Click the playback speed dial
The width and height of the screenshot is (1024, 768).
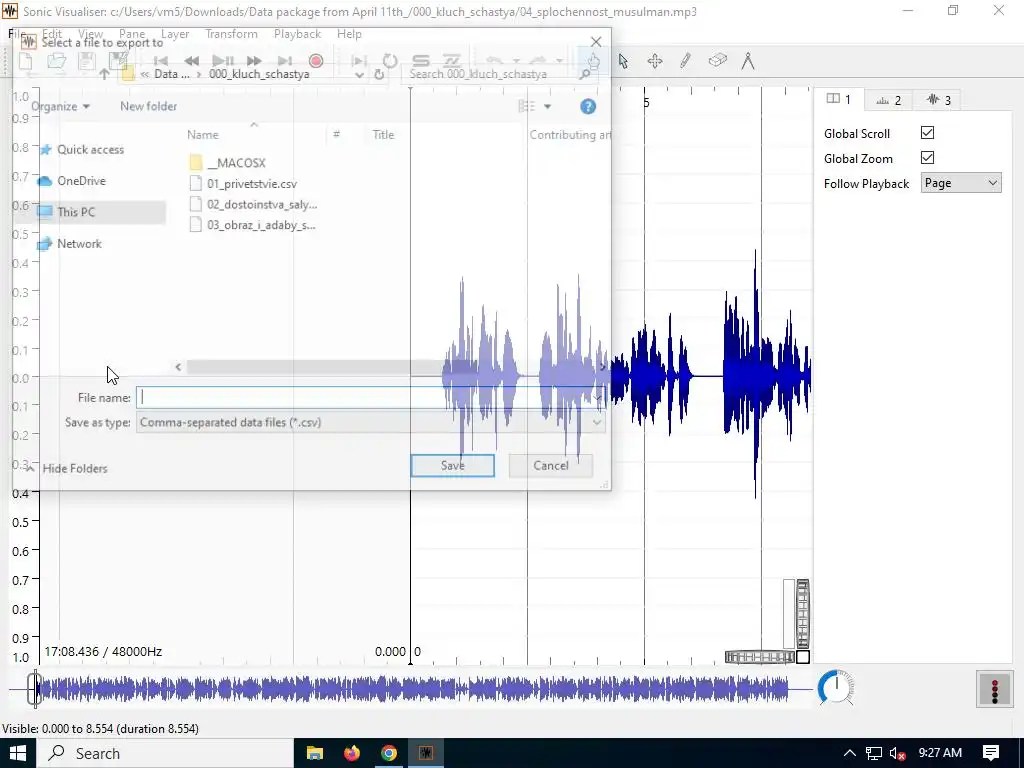coord(835,688)
